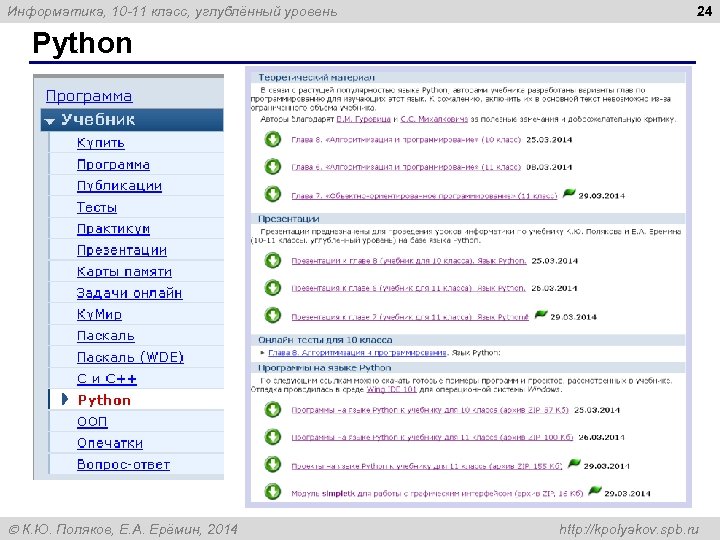Open Купить in sidebar
720x540 pixels.
click(x=101, y=143)
